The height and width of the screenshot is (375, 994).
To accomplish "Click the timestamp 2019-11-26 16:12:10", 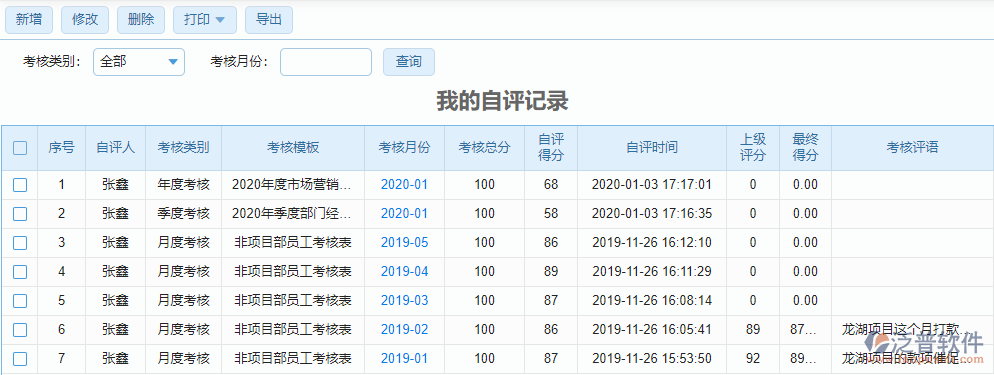I will pos(652,243).
